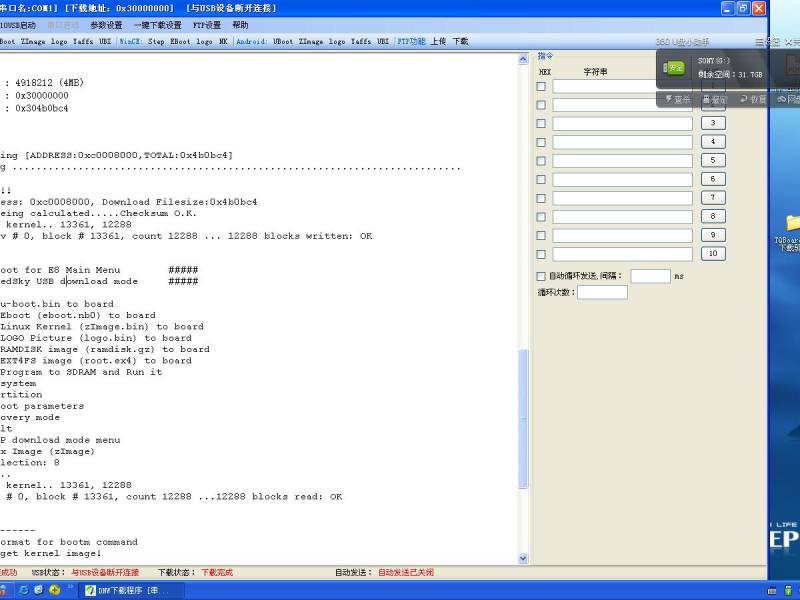Open the 帮助 menu
800x600 pixels.
coord(240,25)
